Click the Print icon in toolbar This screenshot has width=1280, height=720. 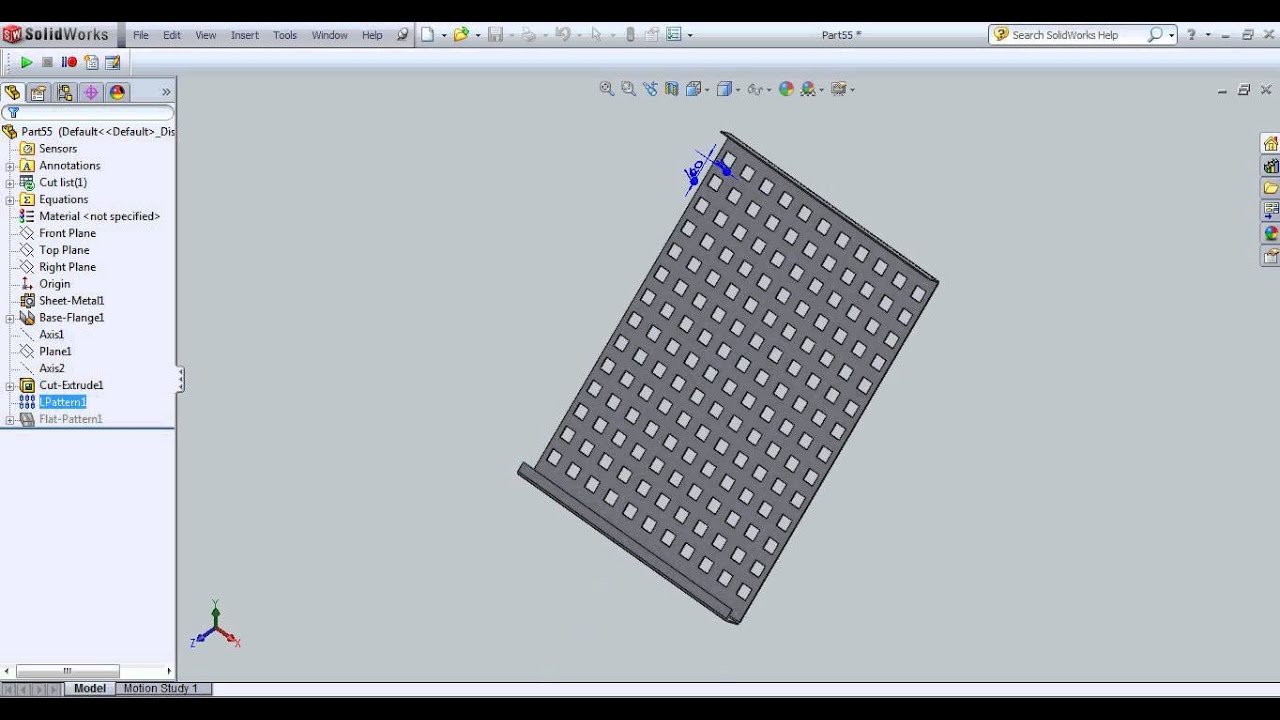coord(528,35)
